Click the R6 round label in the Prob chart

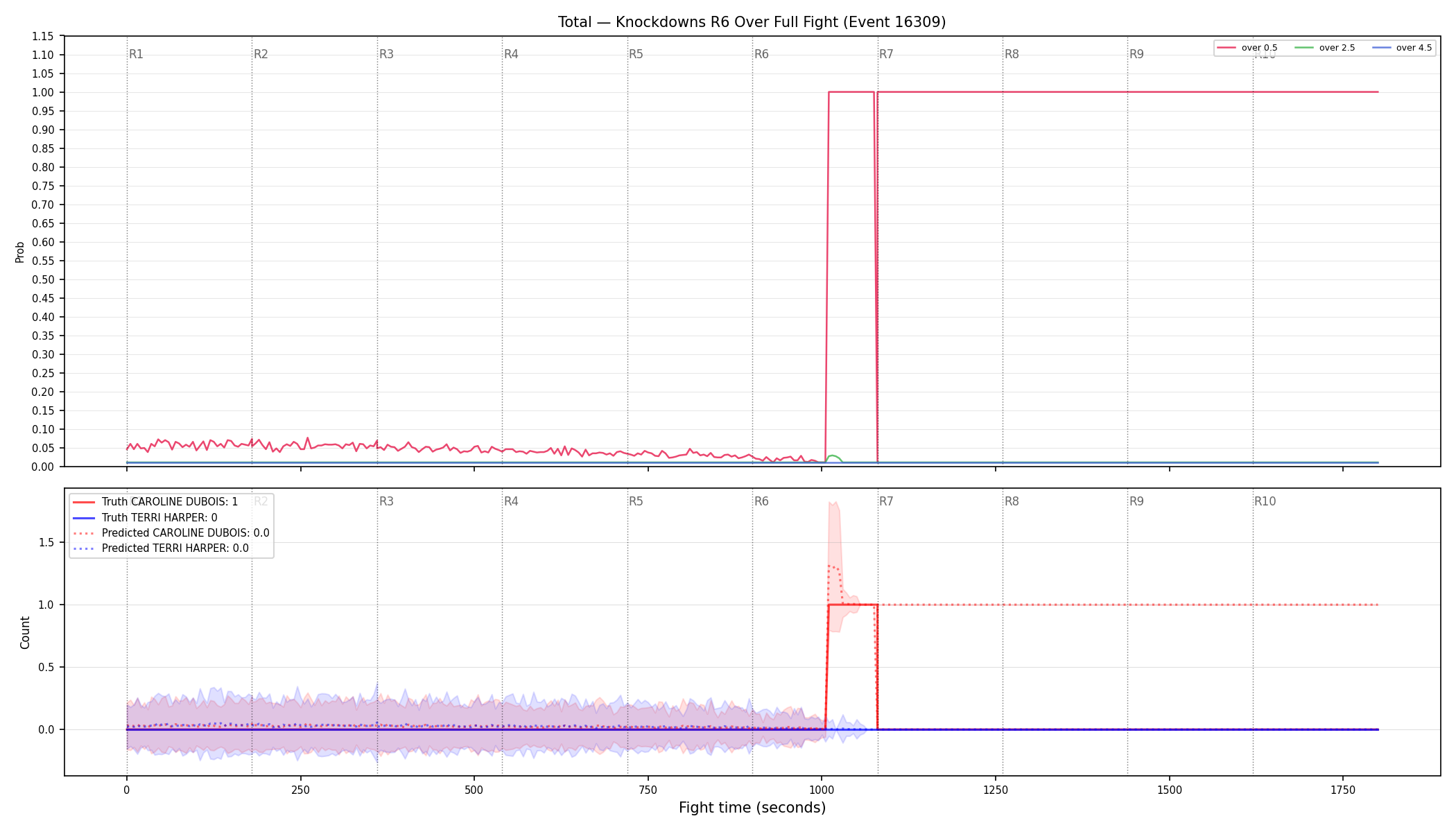pyautogui.click(x=761, y=54)
